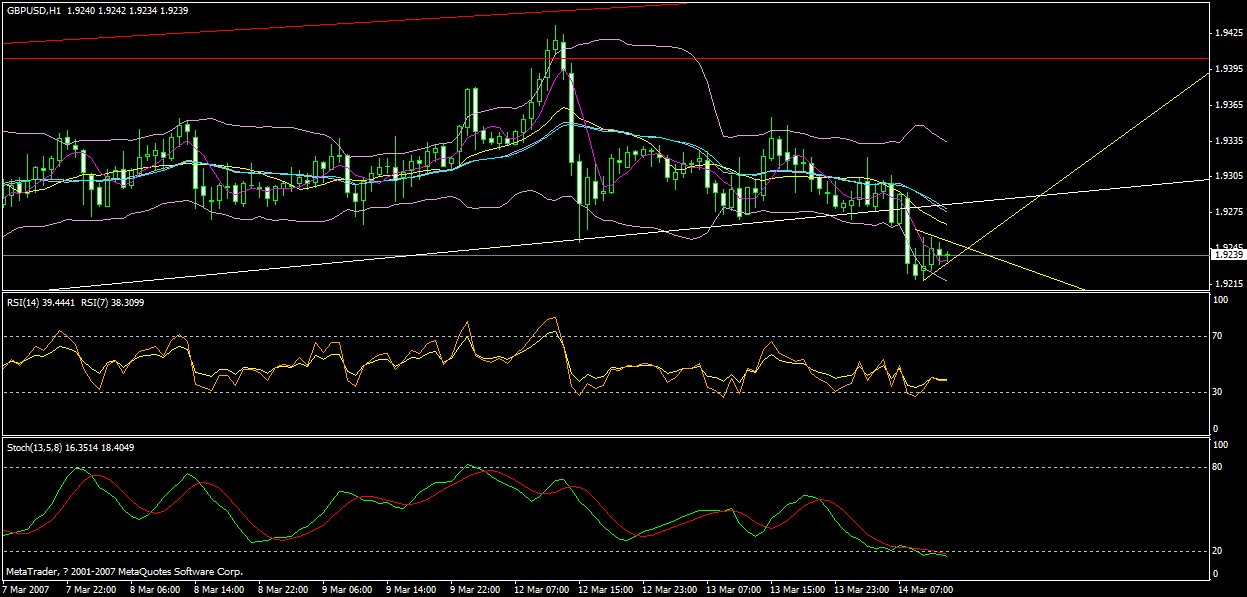Select the 8 Mar 06:00 time label

pyautogui.click(x=156, y=590)
